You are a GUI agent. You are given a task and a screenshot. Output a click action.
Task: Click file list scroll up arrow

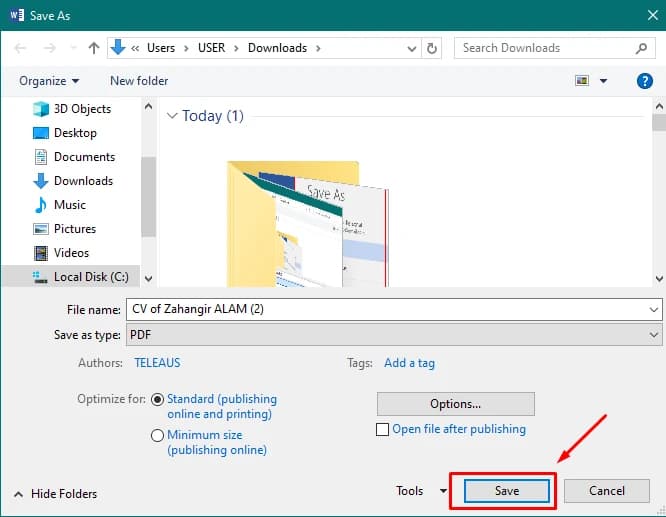tap(659, 106)
